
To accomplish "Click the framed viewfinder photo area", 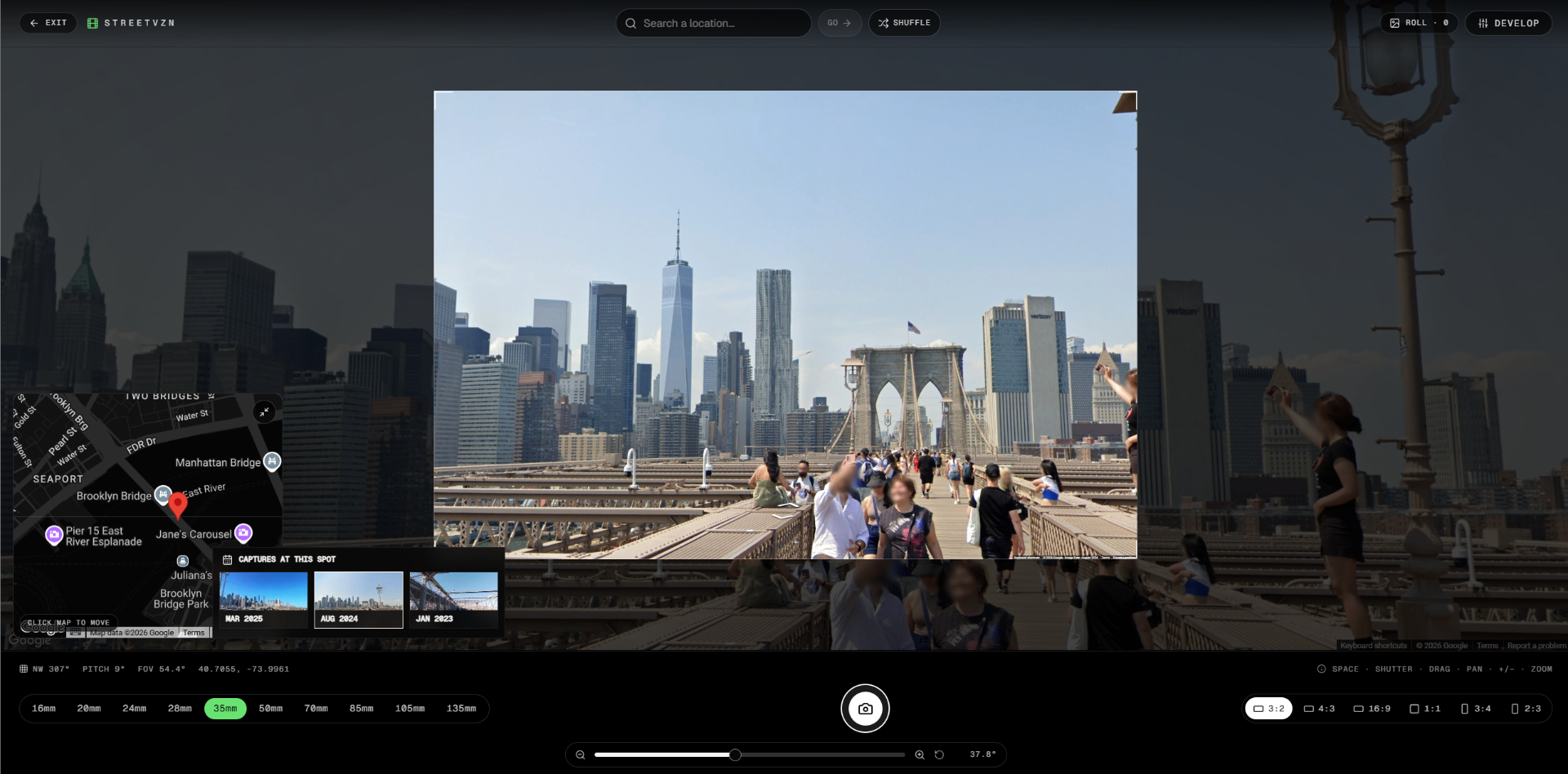I will (x=785, y=325).
